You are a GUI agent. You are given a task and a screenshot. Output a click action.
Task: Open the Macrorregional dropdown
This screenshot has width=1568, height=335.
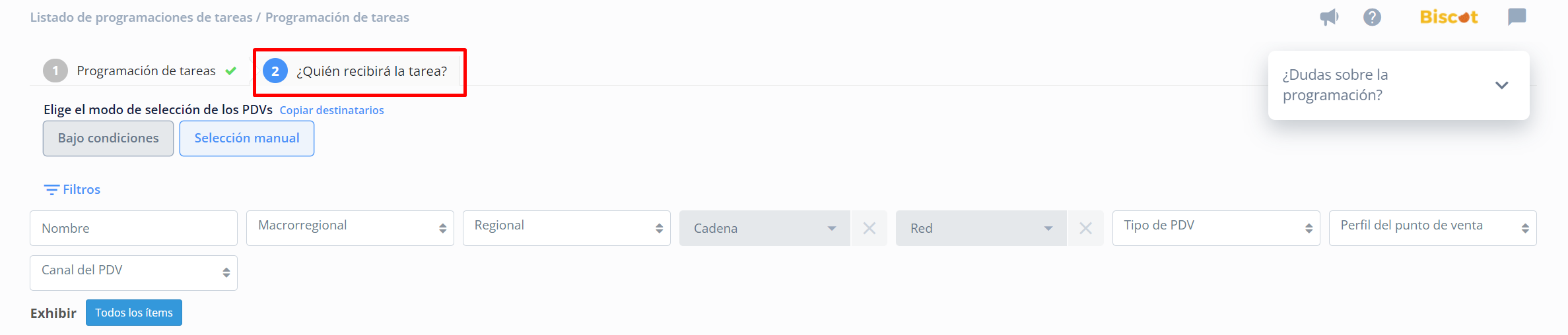point(350,228)
